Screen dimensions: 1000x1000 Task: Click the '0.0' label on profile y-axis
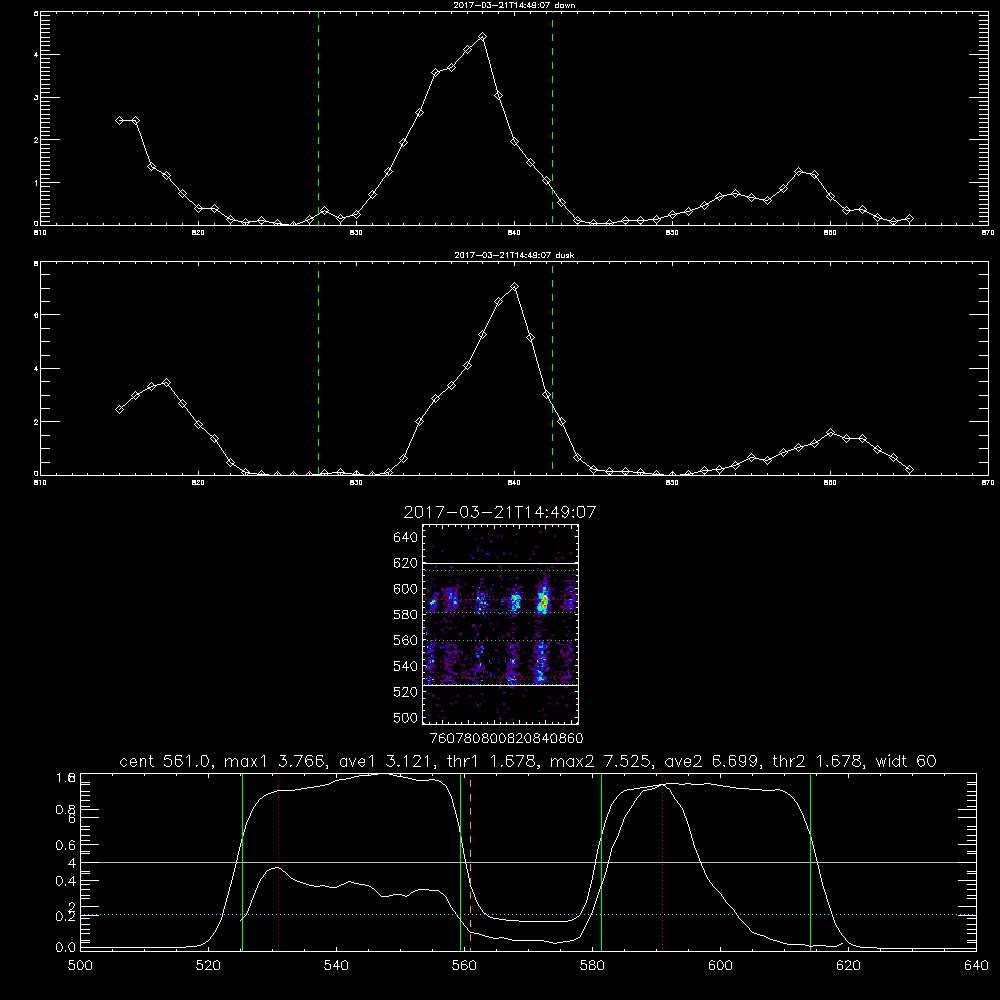click(66, 947)
